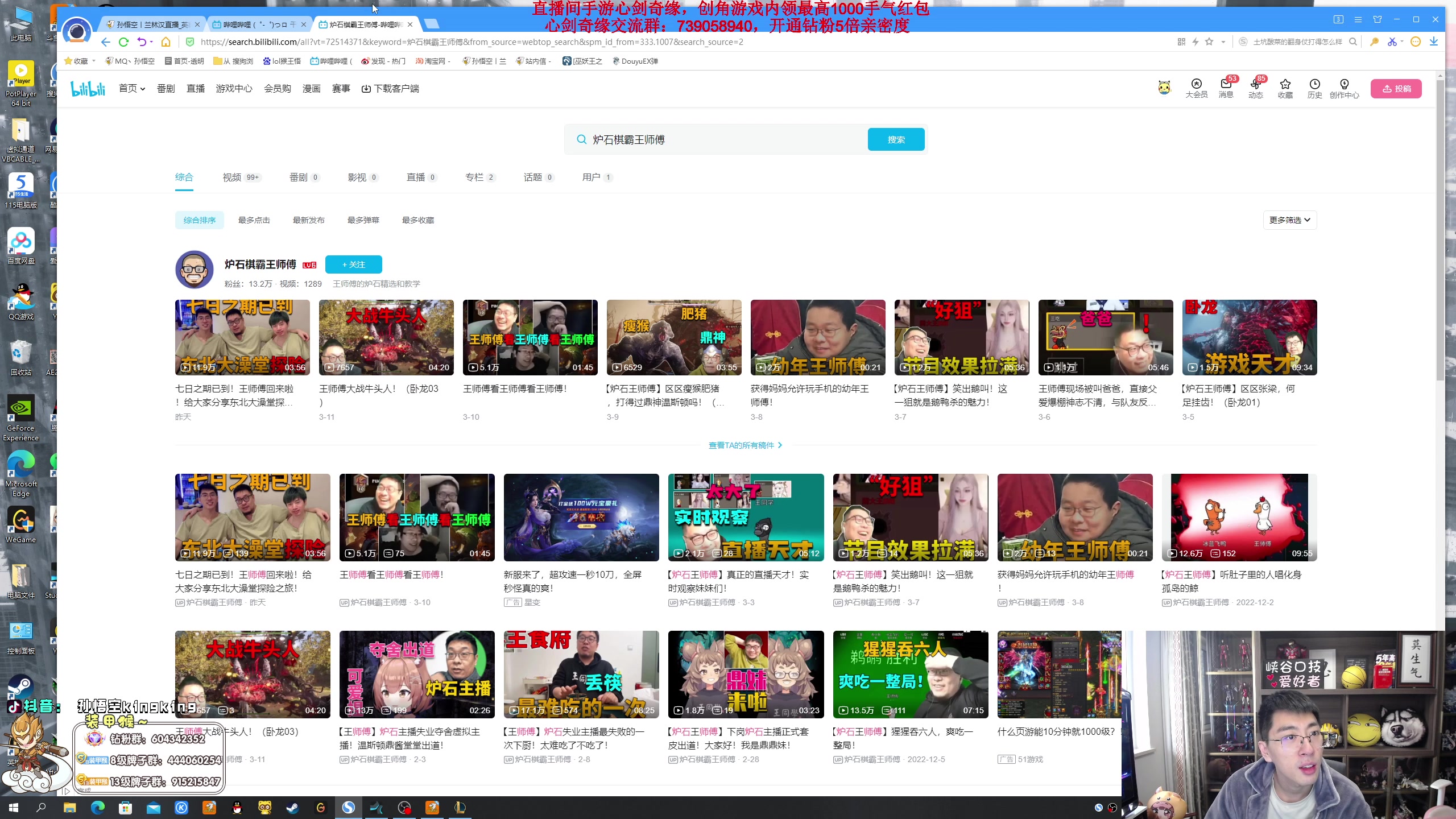Select 最新发布 sort option
The image size is (1456, 819).
click(x=308, y=220)
